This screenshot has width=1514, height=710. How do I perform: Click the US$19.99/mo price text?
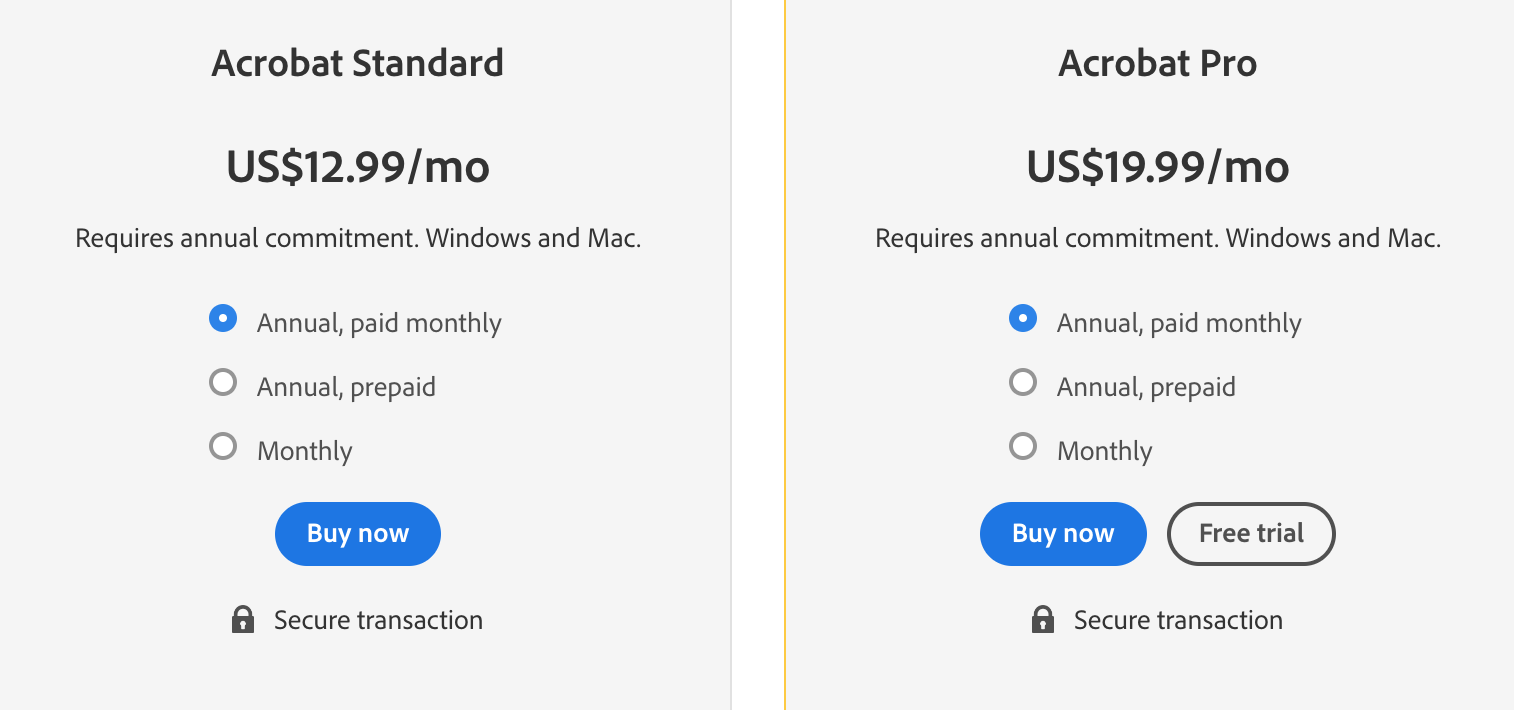coord(1157,167)
